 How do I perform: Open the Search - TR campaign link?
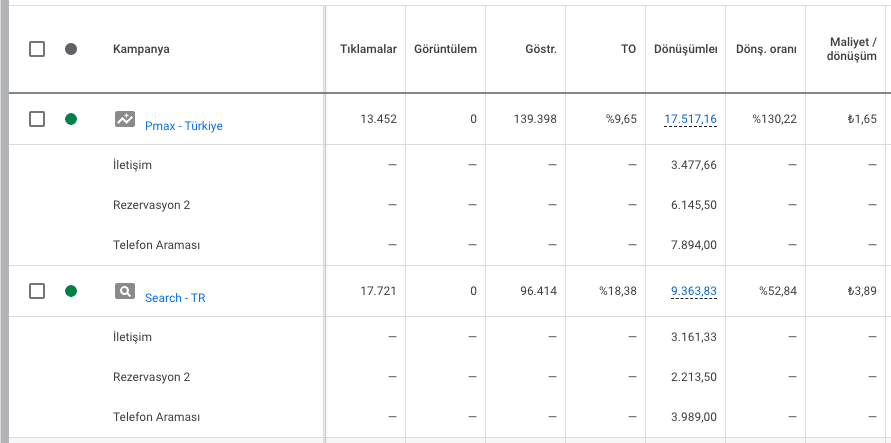175,298
